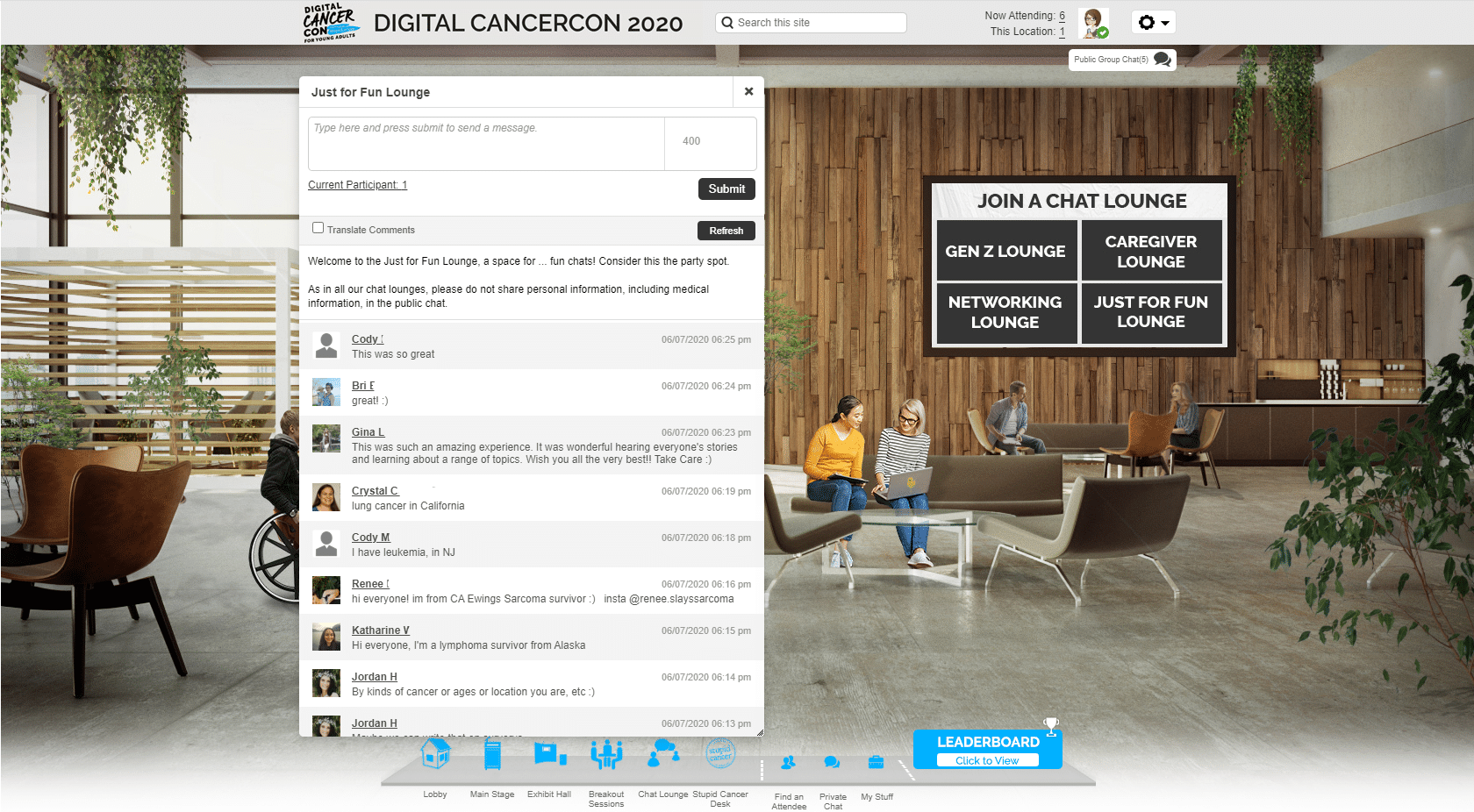1474x812 pixels.
Task: Click the leaderboard trophy icon
Action: click(x=1051, y=725)
